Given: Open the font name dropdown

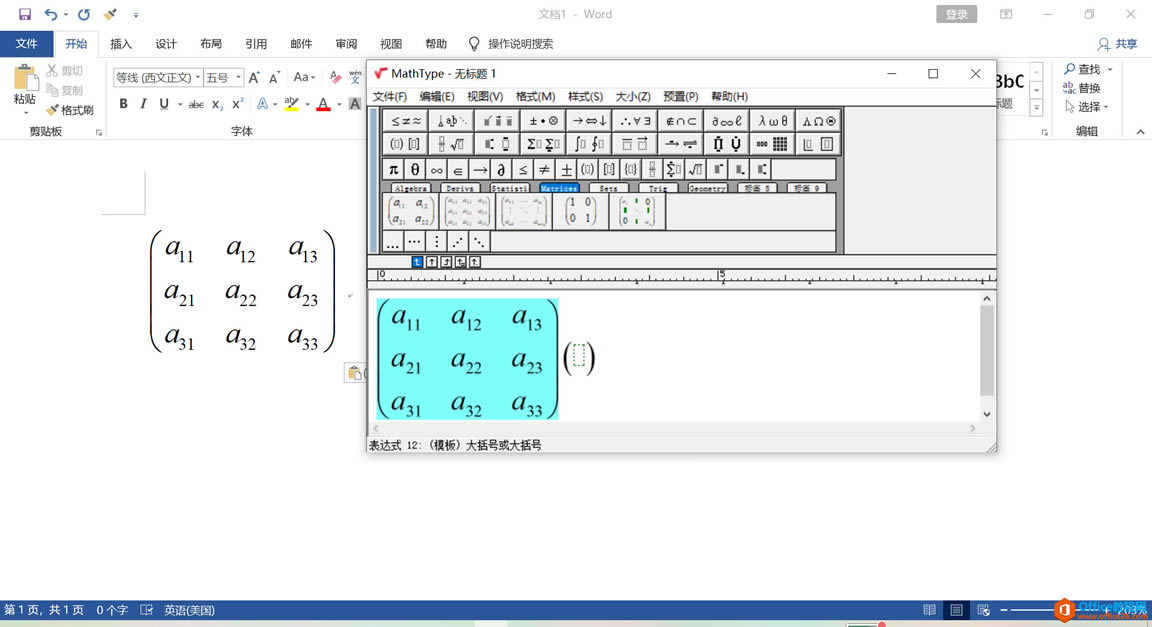Looking at the screenshot, I should [198, 78].
